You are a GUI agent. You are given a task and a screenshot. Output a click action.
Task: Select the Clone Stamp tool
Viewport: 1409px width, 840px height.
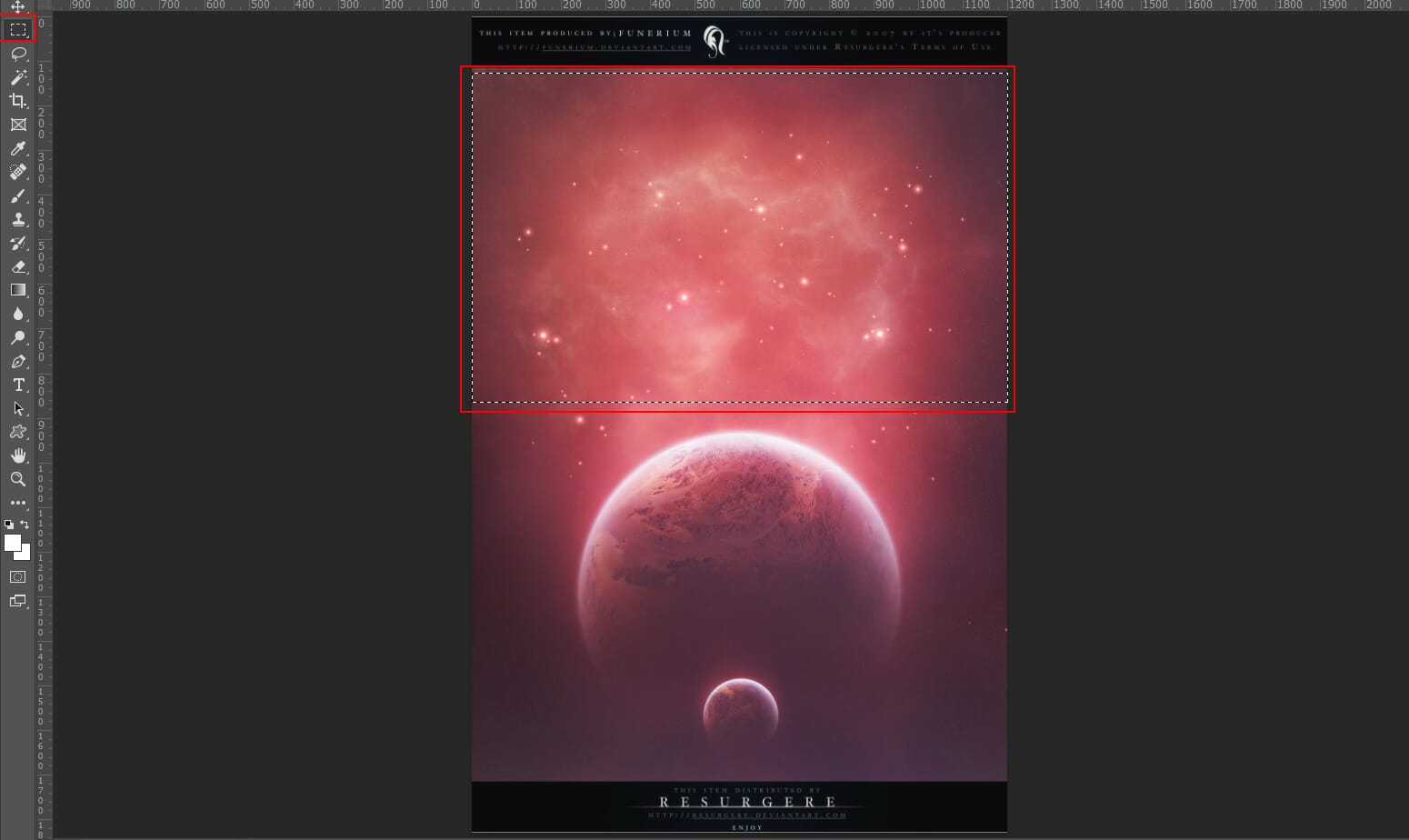point(17,219)
